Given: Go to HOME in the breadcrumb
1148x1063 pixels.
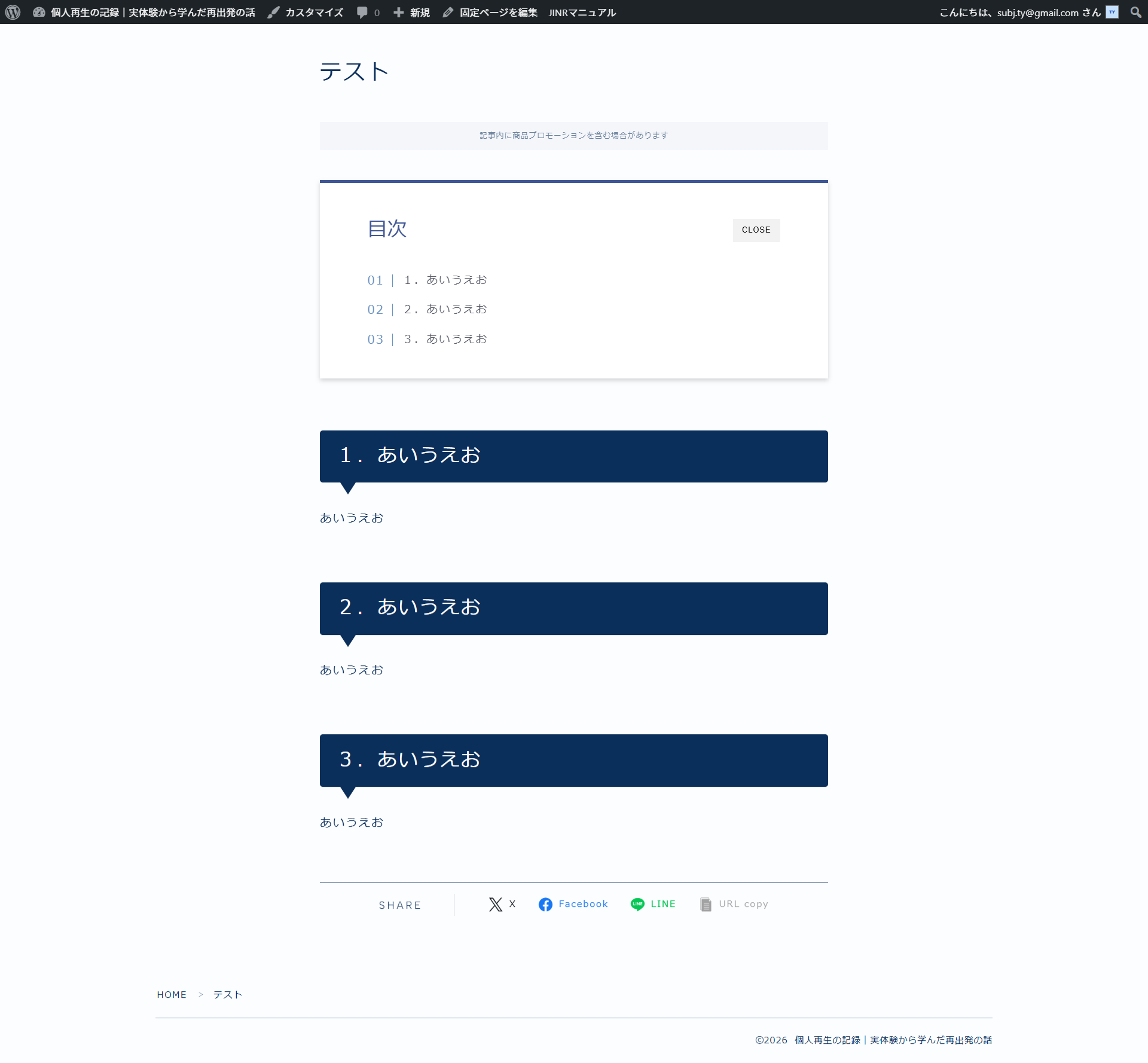Looking at the screenshot, I should point(172,994).
